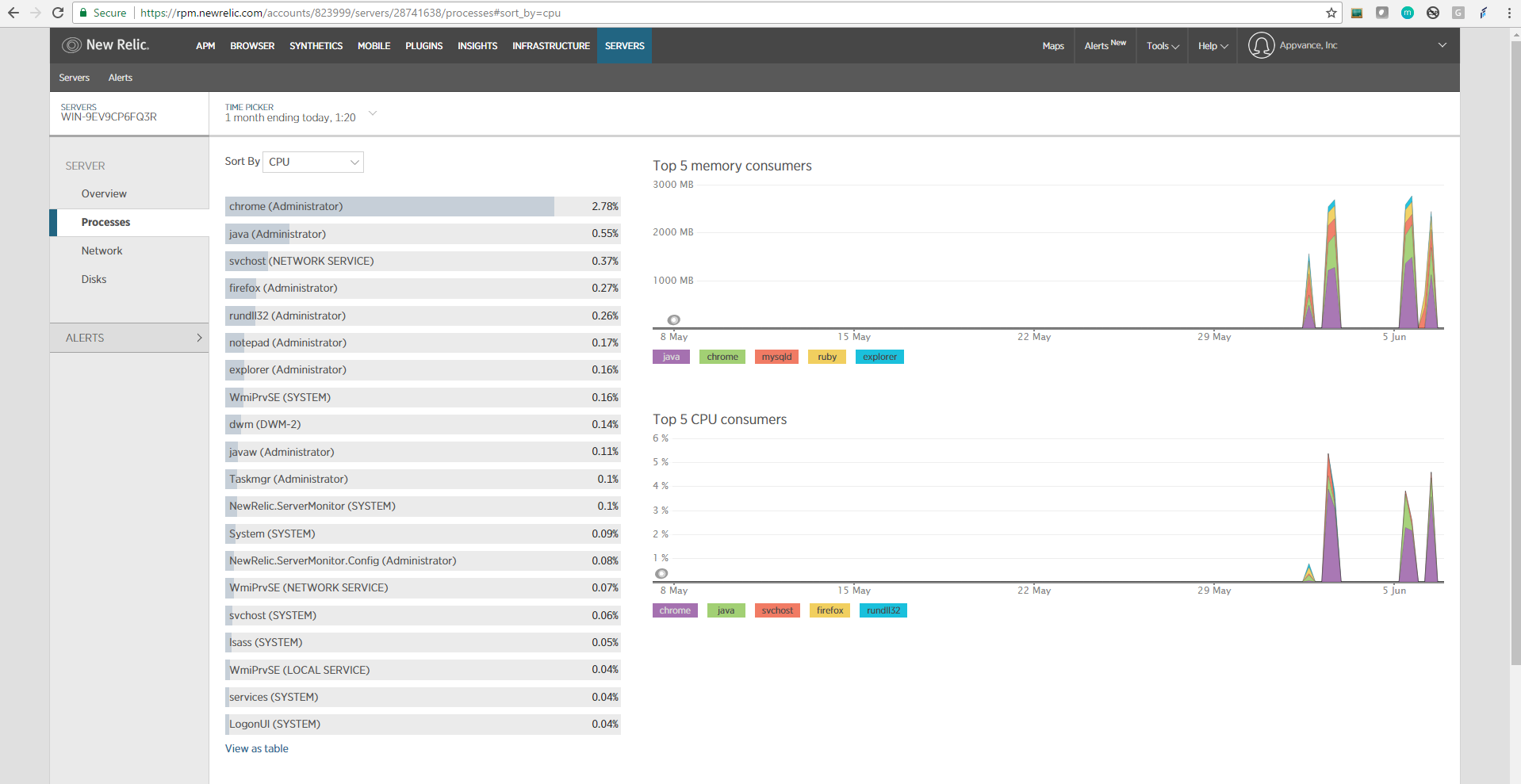Click the server name WIN-9EV9CP6FQ3R
The height and width of the screenshot is (784, 1521).
[x=109, y=117]
